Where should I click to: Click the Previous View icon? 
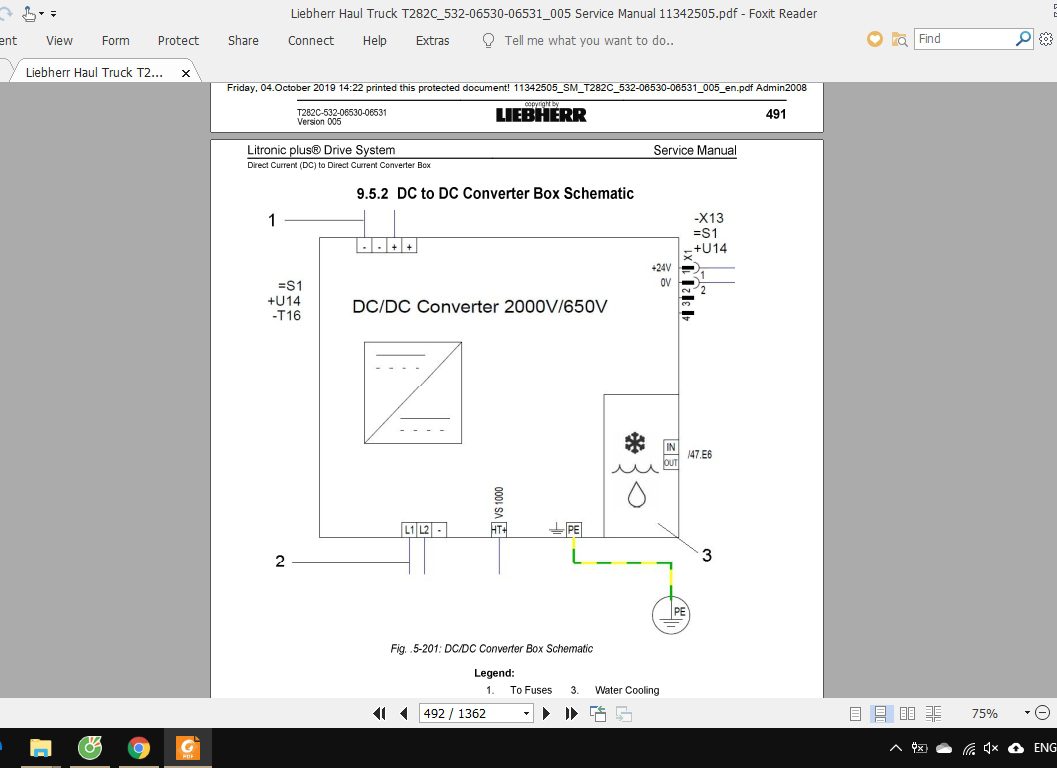tap(598, 713)
